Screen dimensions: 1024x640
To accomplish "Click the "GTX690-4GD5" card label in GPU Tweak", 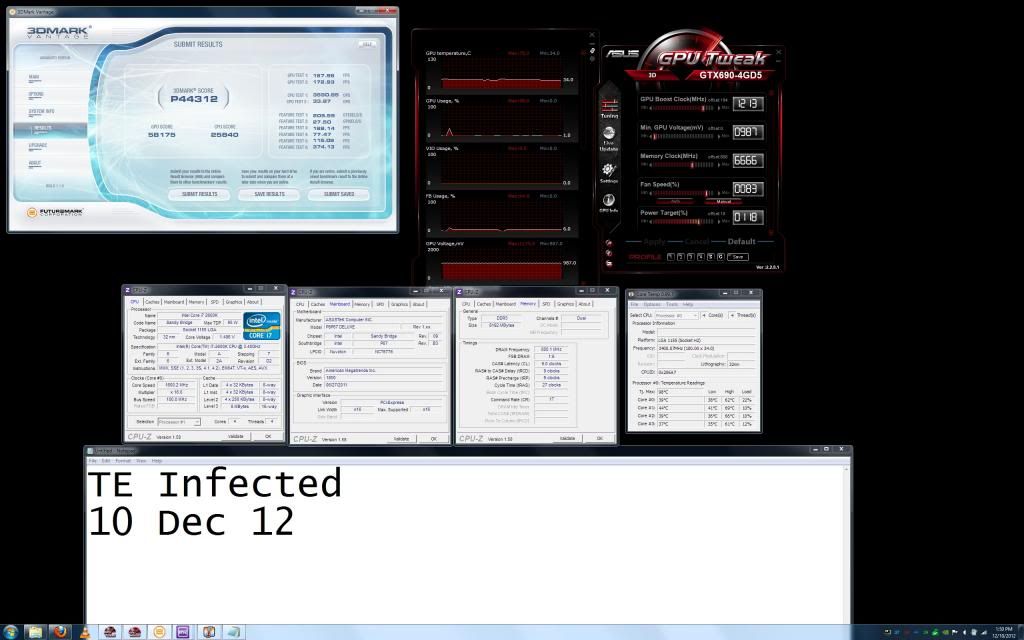I will 730,75.
